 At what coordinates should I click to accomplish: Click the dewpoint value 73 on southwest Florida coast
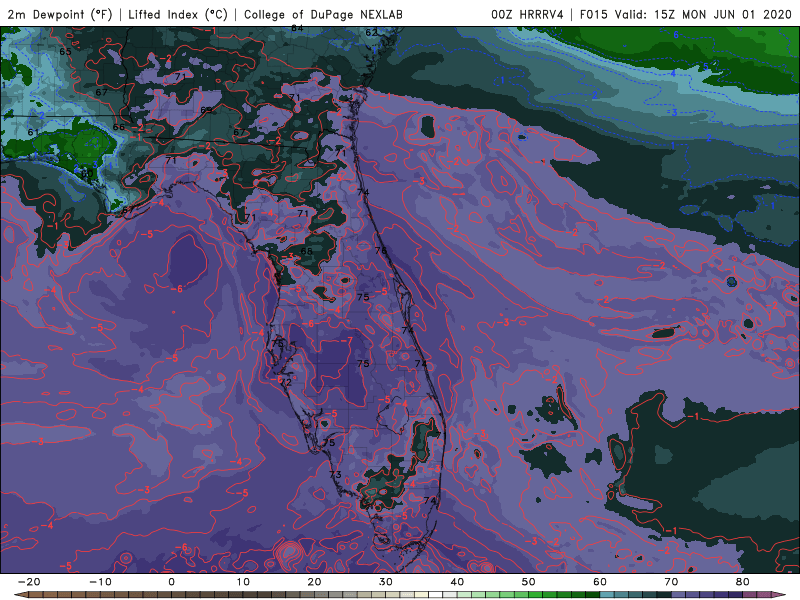pos(335,474)
